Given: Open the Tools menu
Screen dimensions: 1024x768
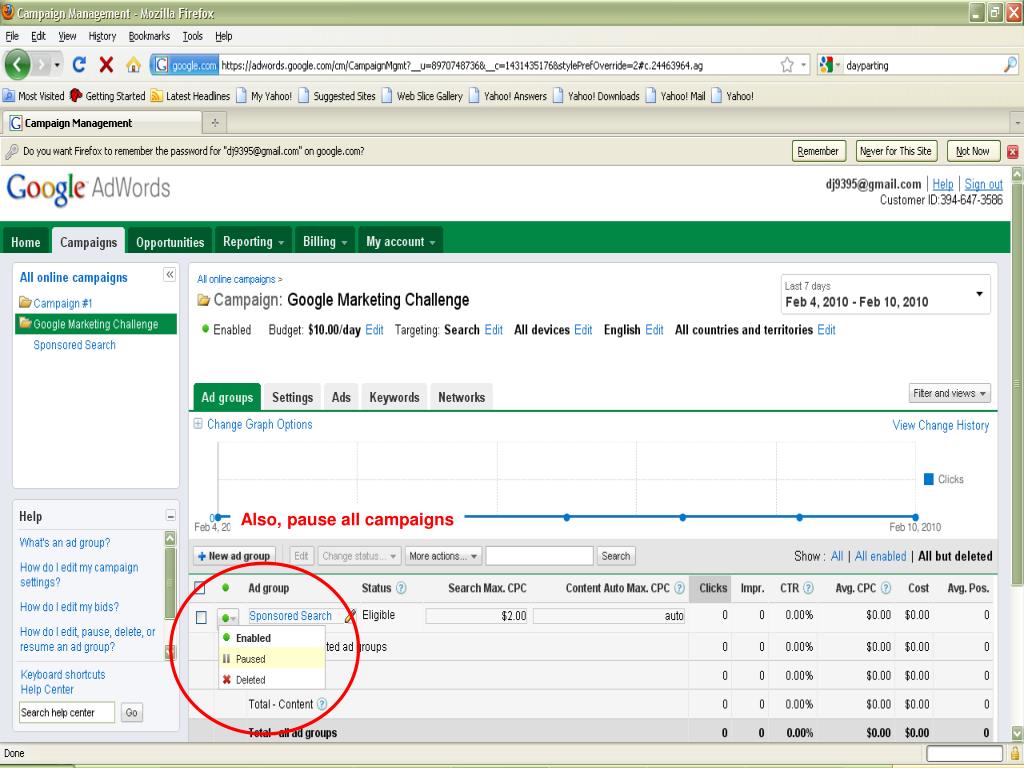Looking at the screenshot, I should tap(192, 36).
